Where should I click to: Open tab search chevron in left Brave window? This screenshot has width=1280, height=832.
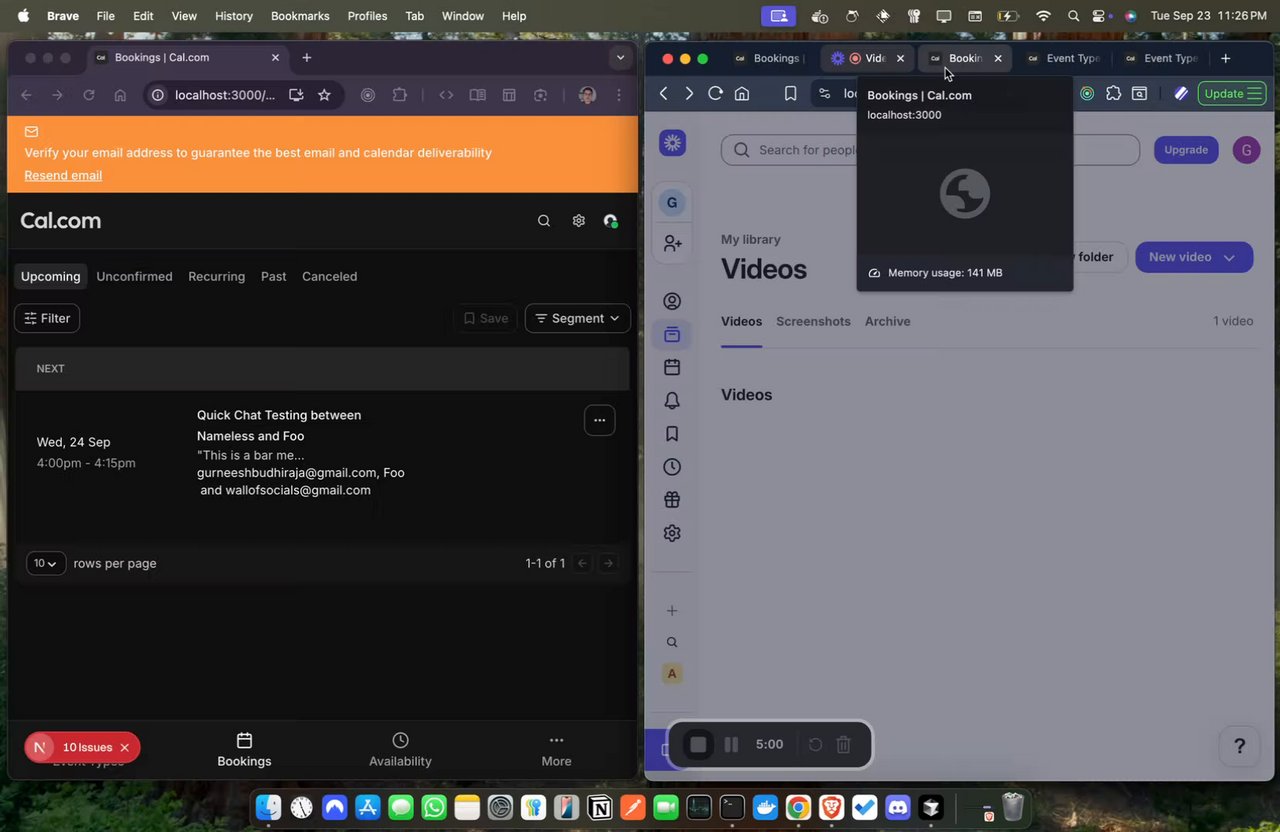(x=621, y=58)
